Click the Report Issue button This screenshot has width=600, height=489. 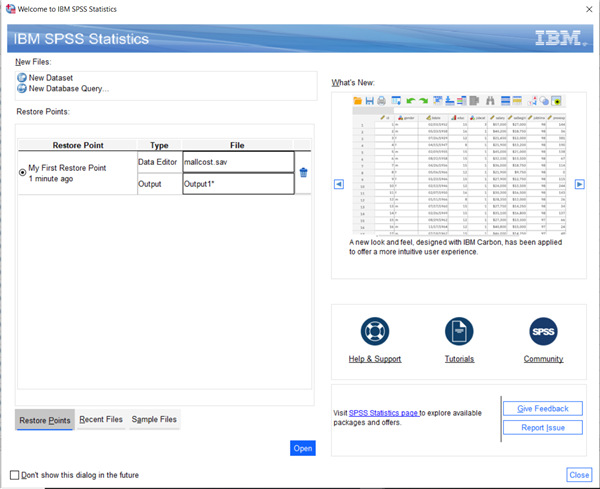(x=542, y=427)
